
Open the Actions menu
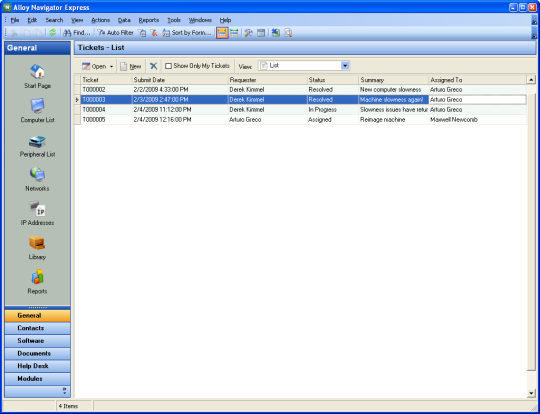click(x=100, y=20)
